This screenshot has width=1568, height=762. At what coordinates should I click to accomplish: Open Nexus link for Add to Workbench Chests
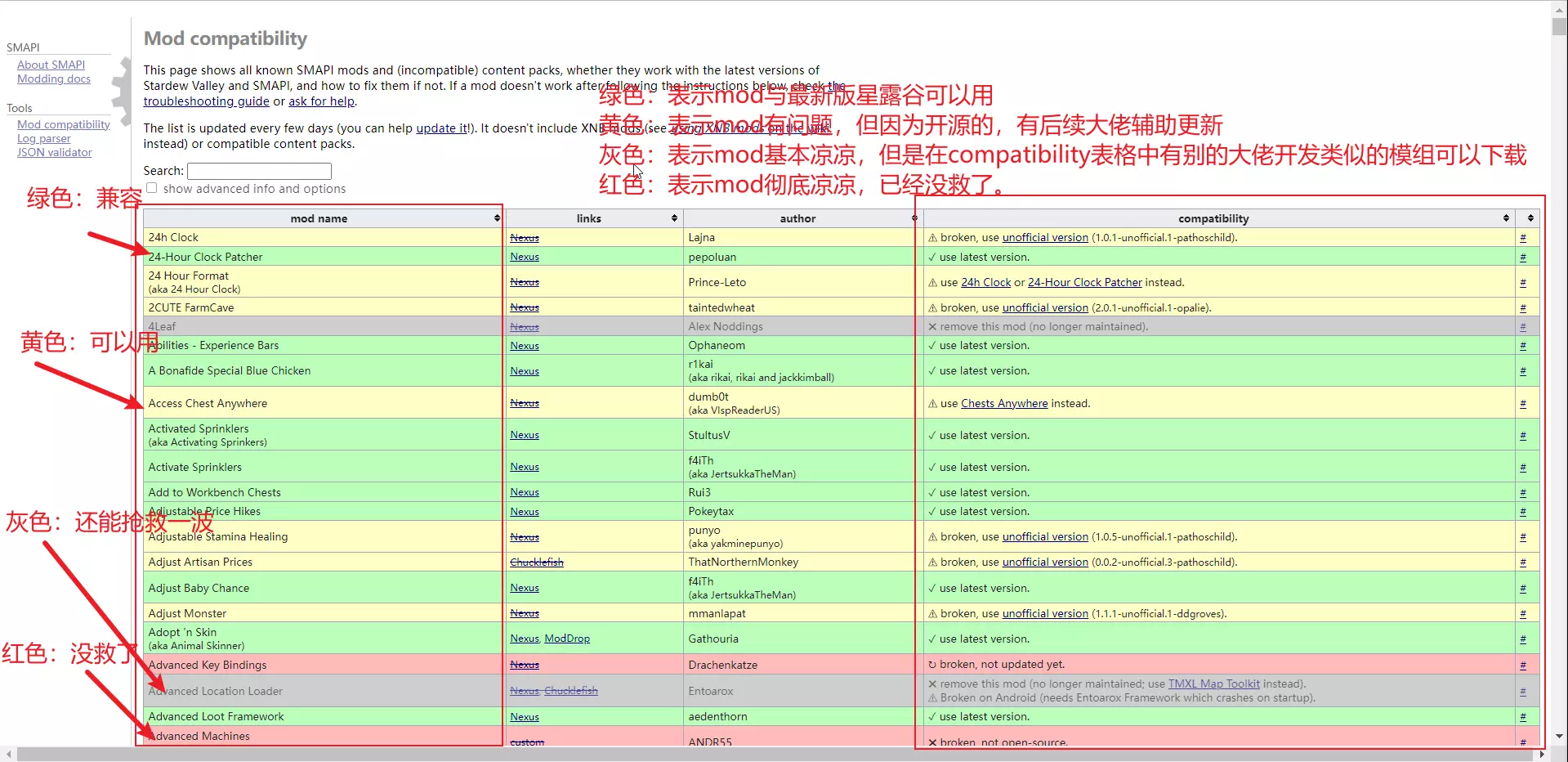point(525,492)
